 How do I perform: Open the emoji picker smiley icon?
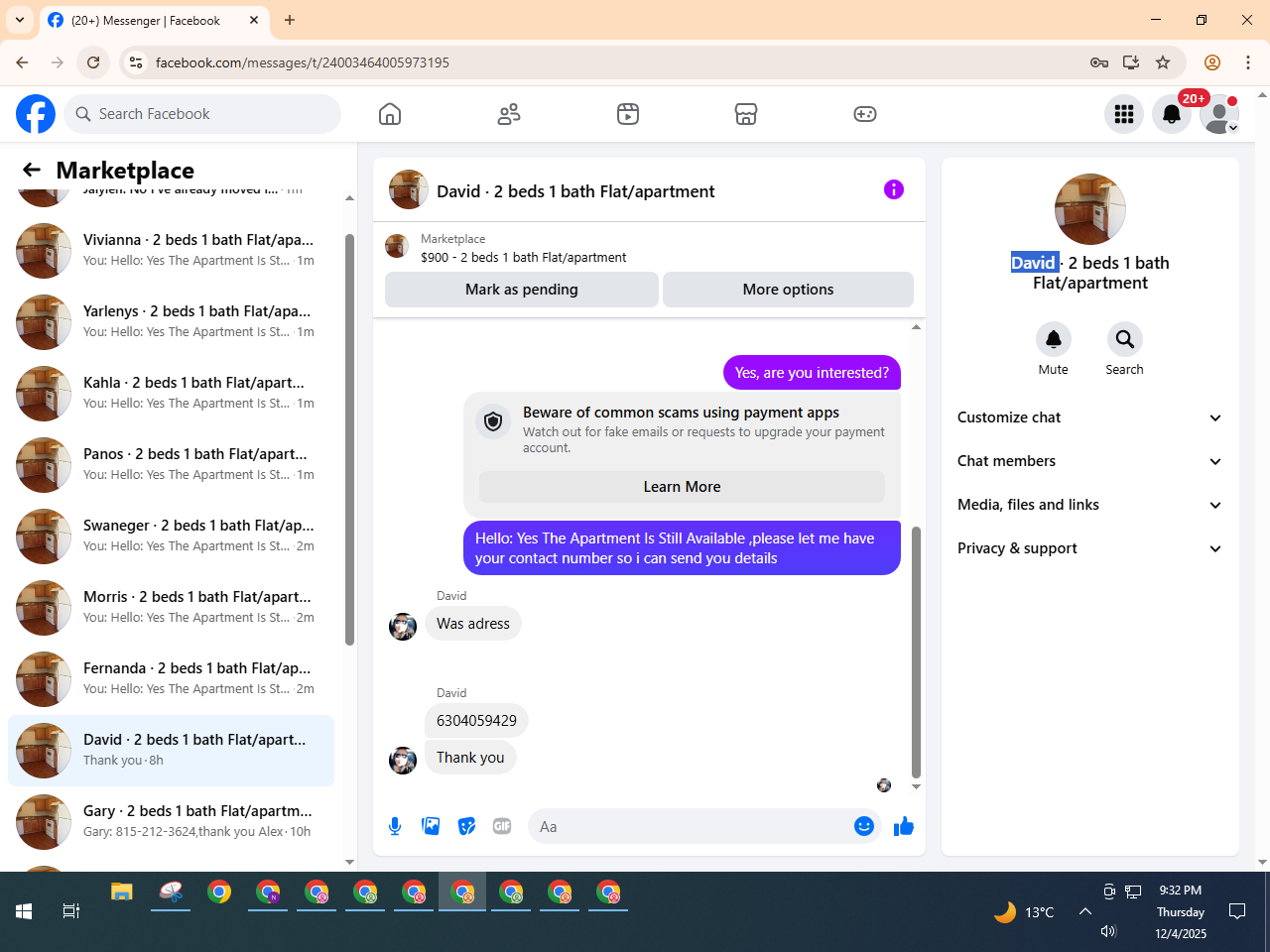point(864,826)
